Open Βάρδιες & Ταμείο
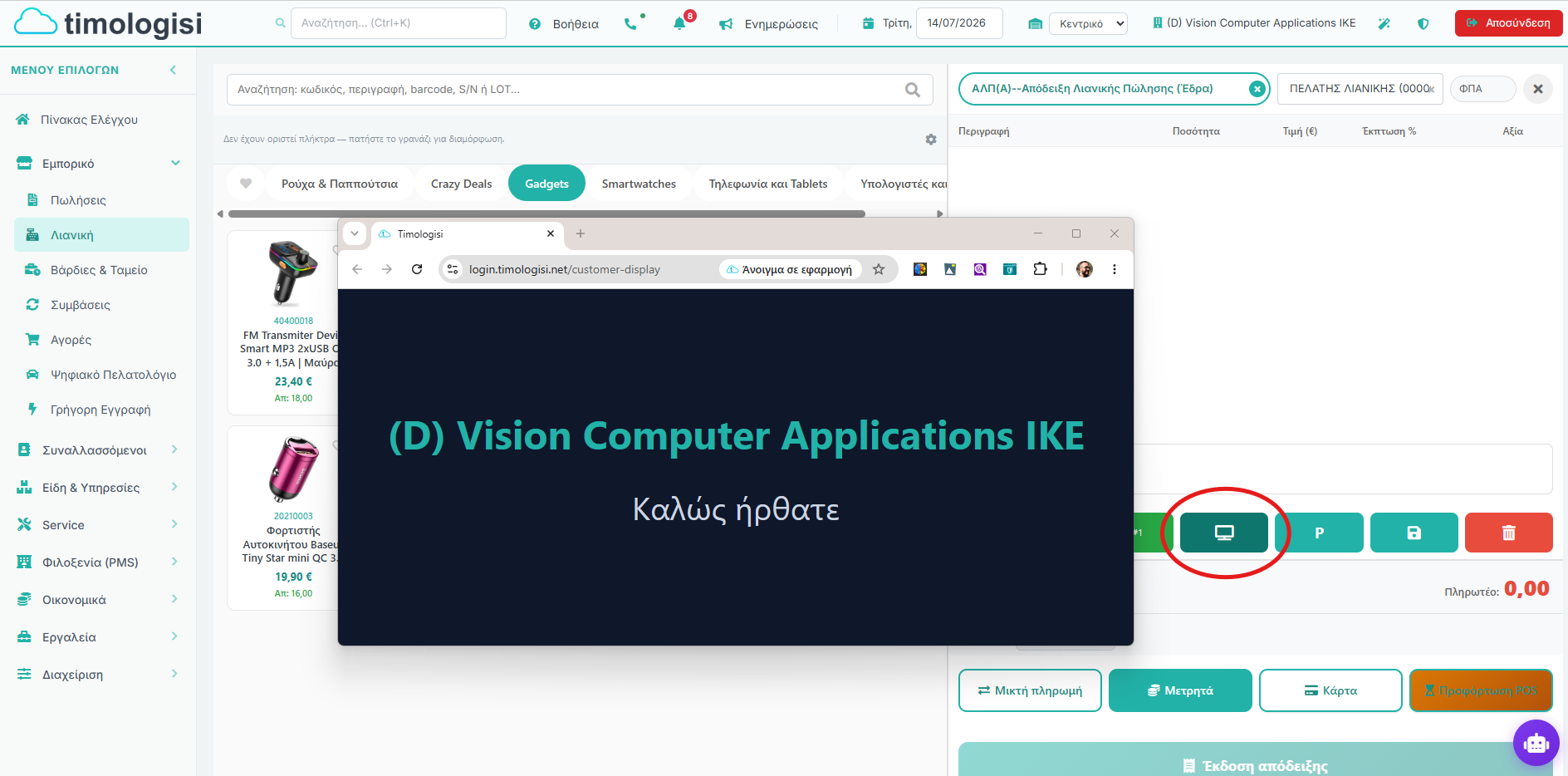The width and height of the screenshot is (1568, 776). [99, 270]
